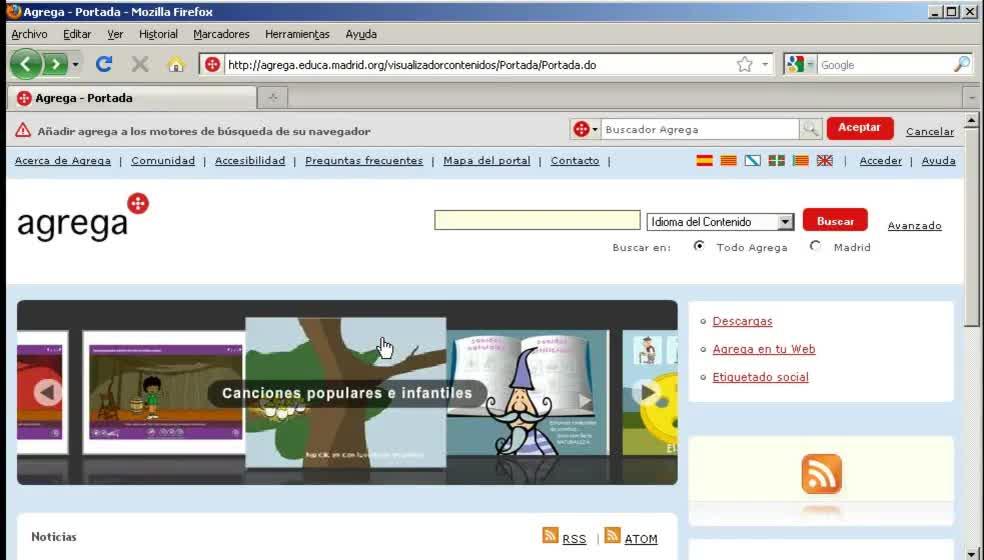The width and height of the screenshot is (984, 560).
Task: Open the Mapa del portal link
Action: click(x=486, y=161)
